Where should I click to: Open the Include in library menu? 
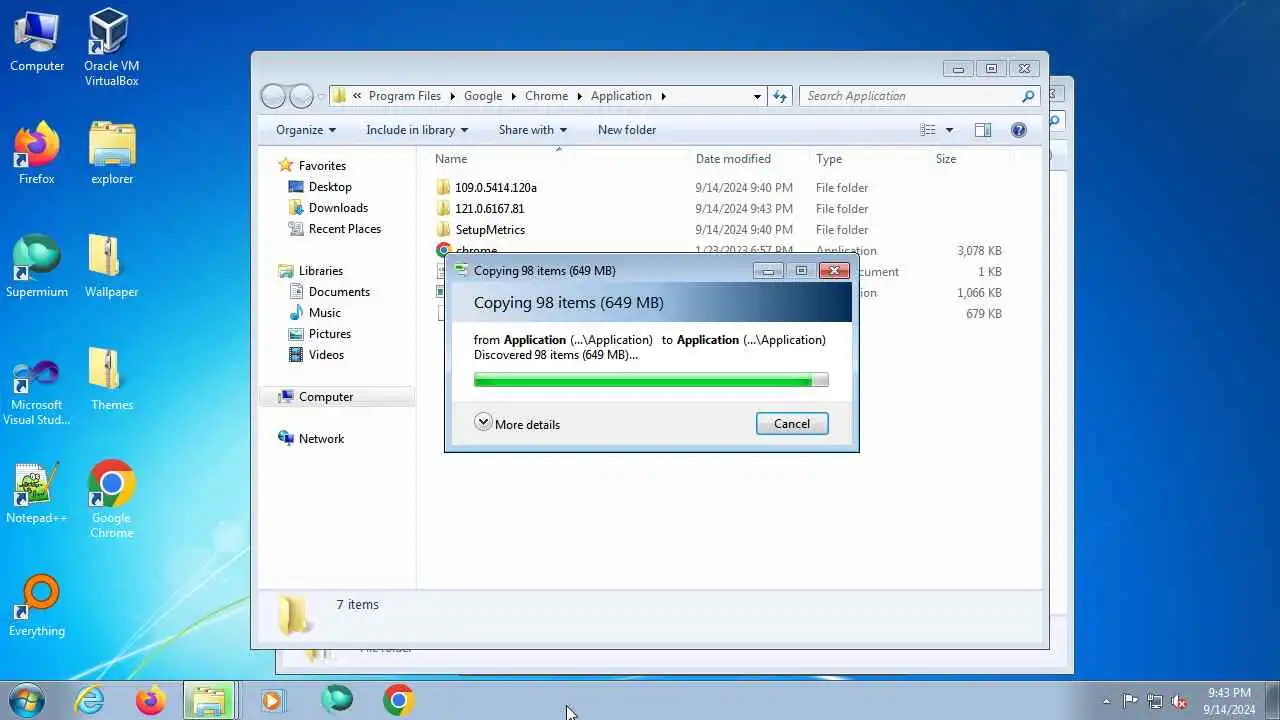tap(417, 130)
